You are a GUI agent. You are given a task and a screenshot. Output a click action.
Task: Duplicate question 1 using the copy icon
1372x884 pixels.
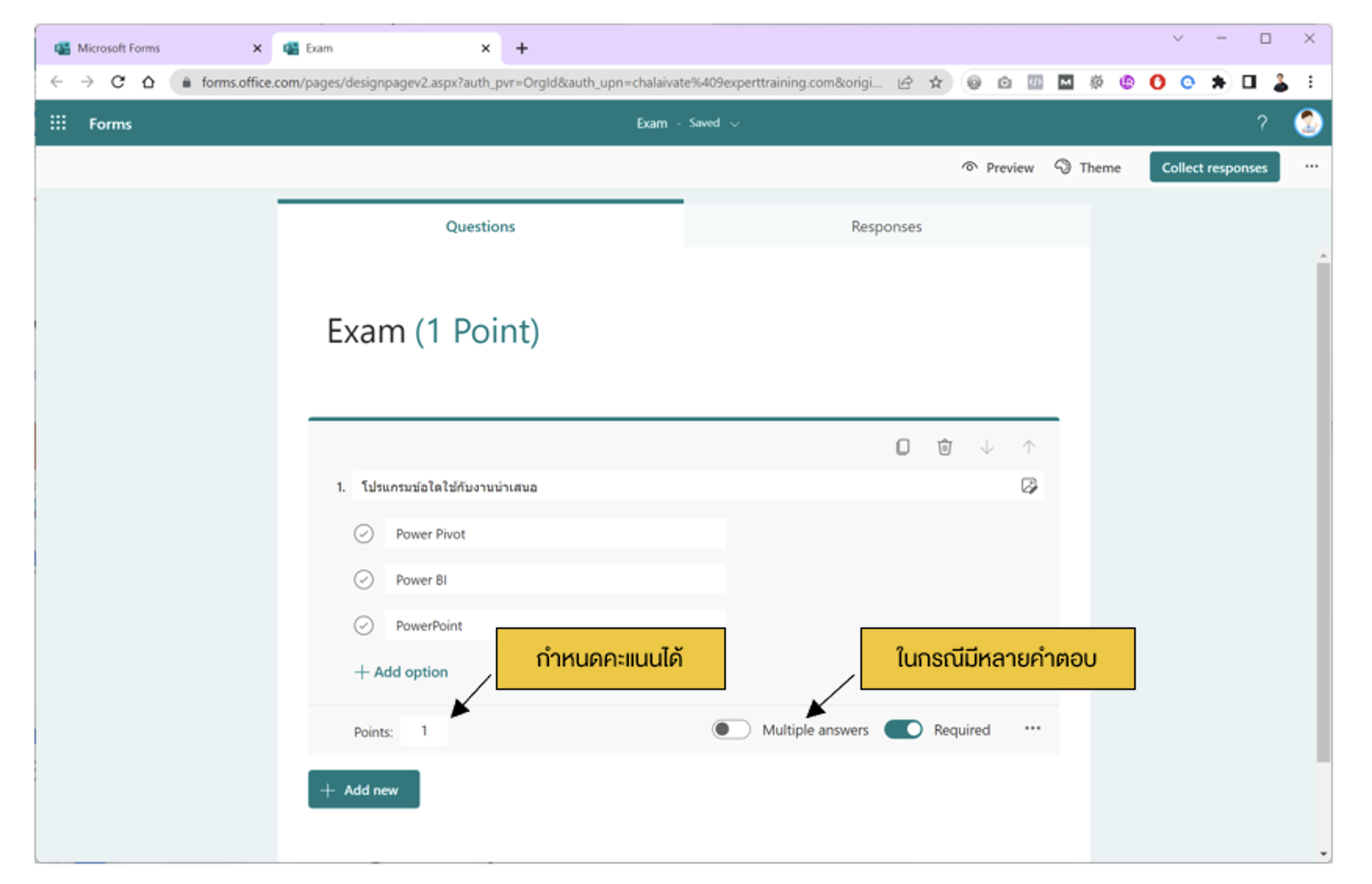904,447
